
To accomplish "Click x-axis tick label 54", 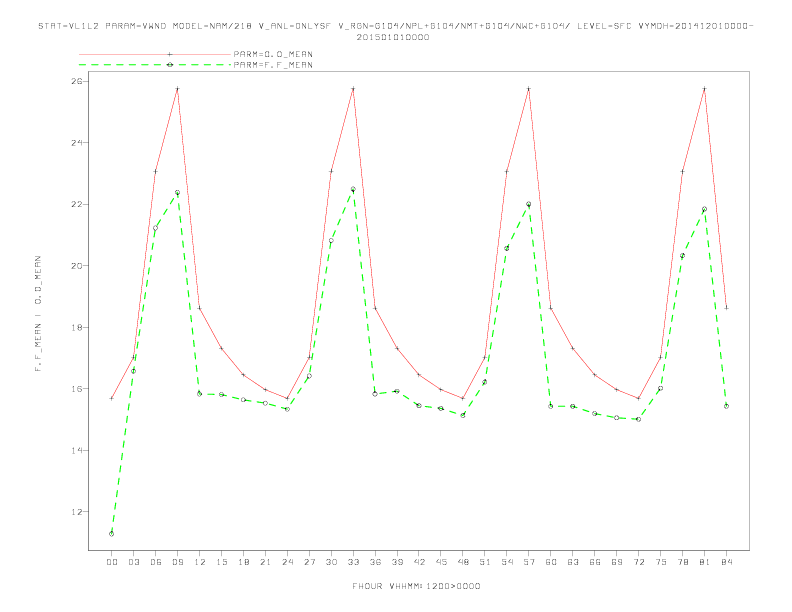I will pyautogui.click(x=507, y=562).
